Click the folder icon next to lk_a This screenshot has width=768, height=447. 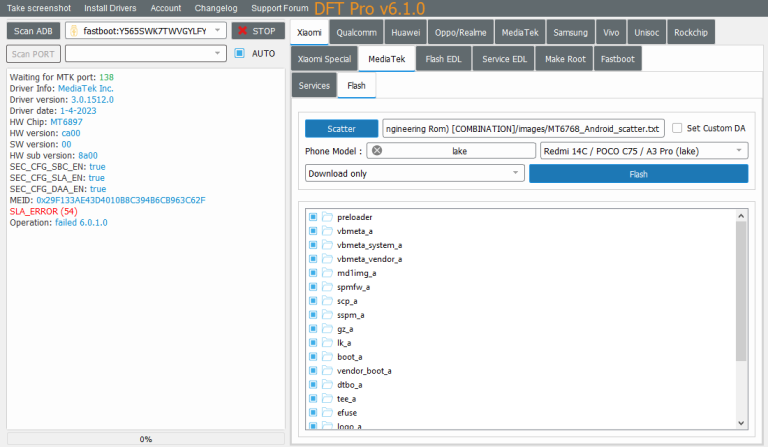tap(327, 342)
